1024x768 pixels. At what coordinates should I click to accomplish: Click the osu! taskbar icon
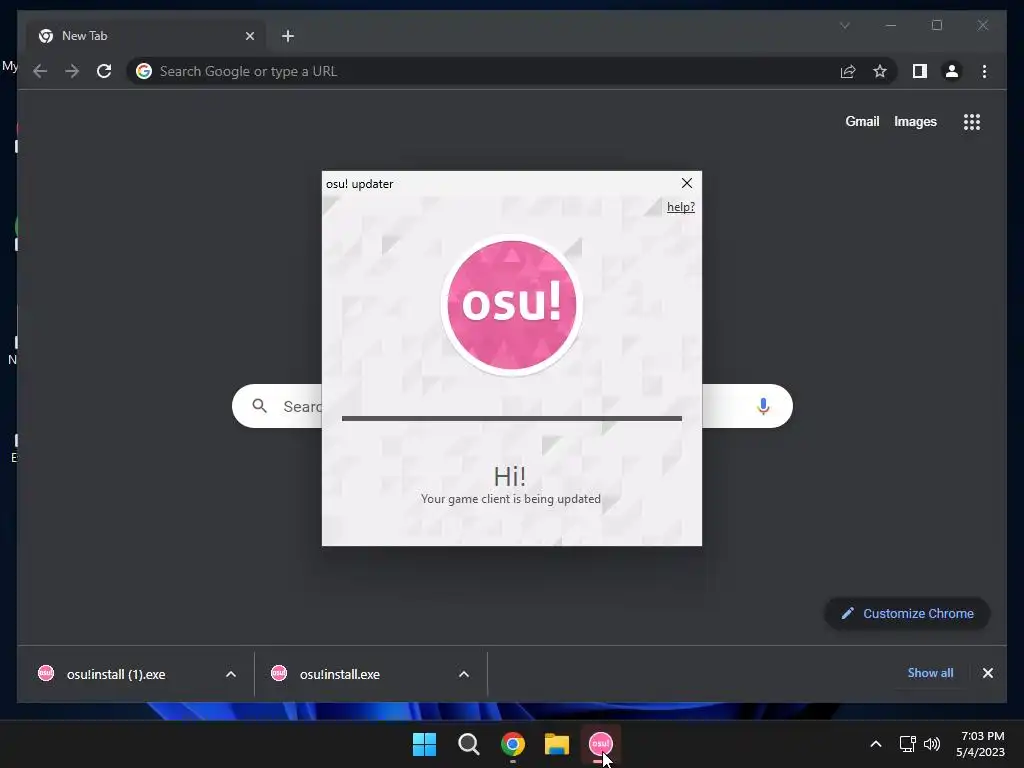(601, 744)
